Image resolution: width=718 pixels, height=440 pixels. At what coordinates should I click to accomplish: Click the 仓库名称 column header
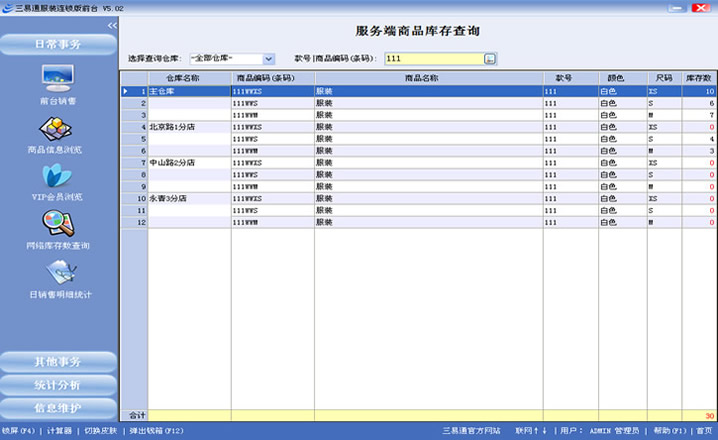(189, 78)
